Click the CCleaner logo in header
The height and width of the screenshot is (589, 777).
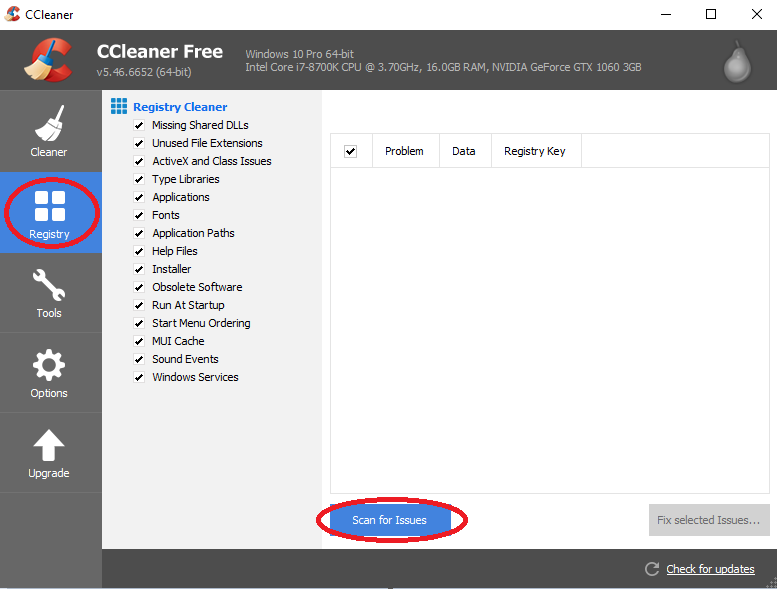point(49,60)
